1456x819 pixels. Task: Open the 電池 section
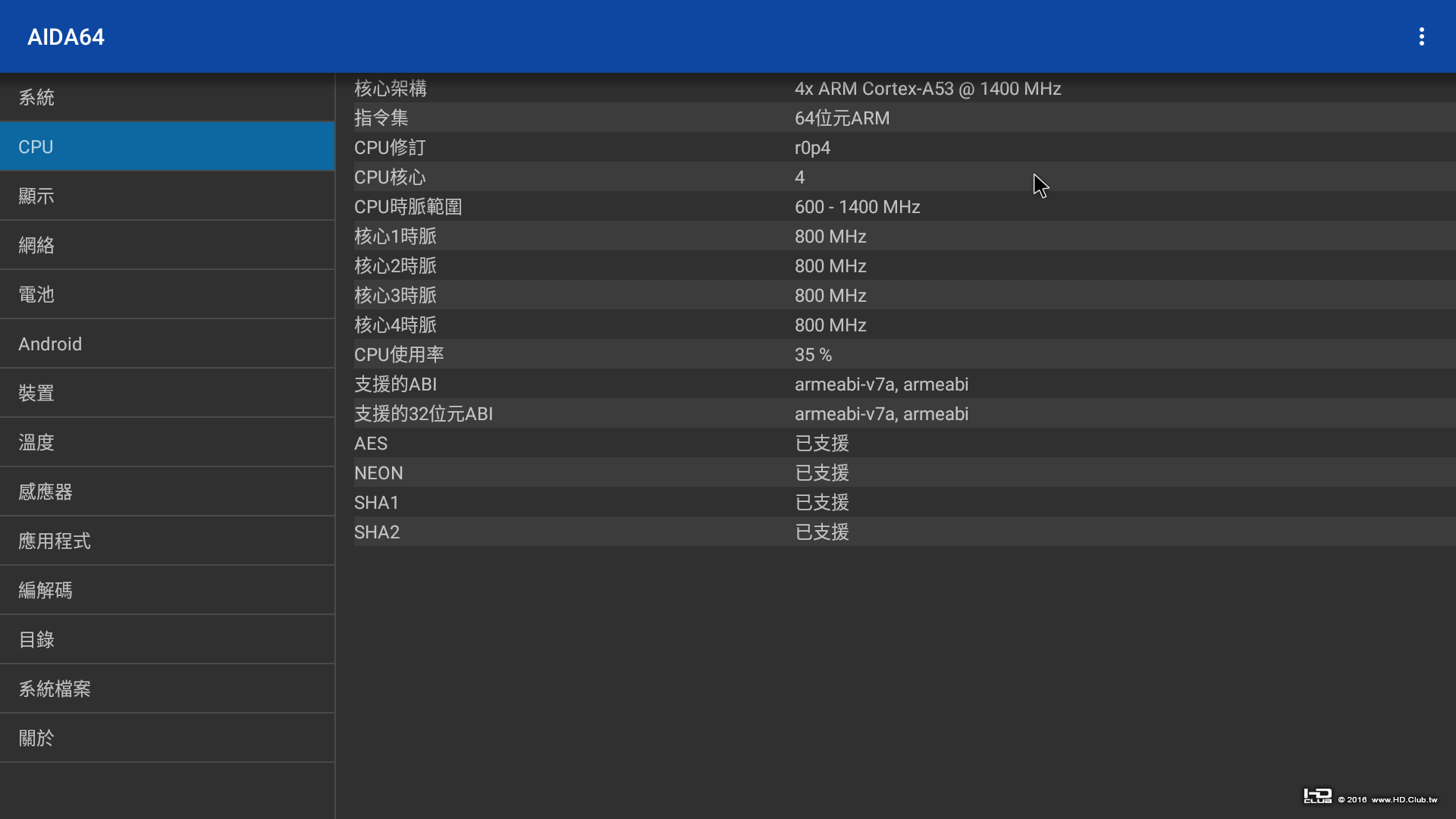click(x=167, y=295)
